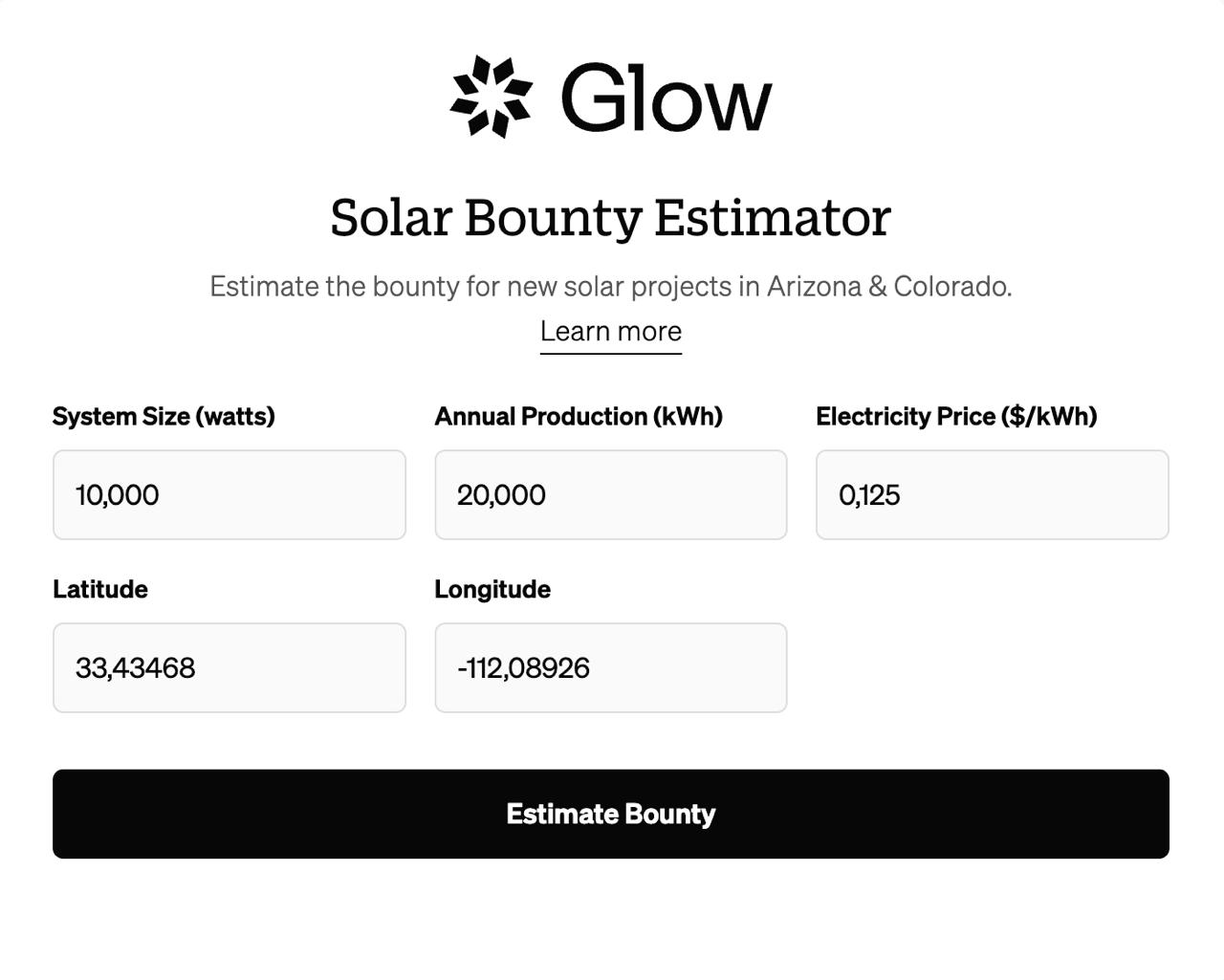Open the Learn more link

pyautogui.click(x=611, y=331)
